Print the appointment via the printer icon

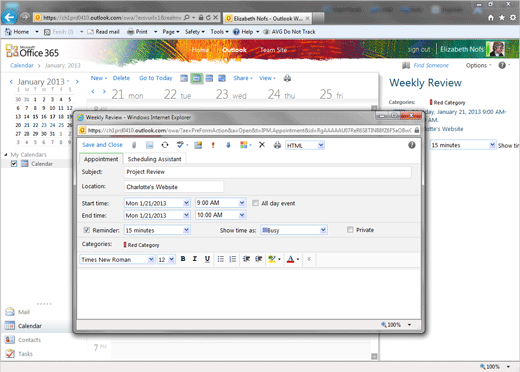pyautogui.click(x=277, y=145)
